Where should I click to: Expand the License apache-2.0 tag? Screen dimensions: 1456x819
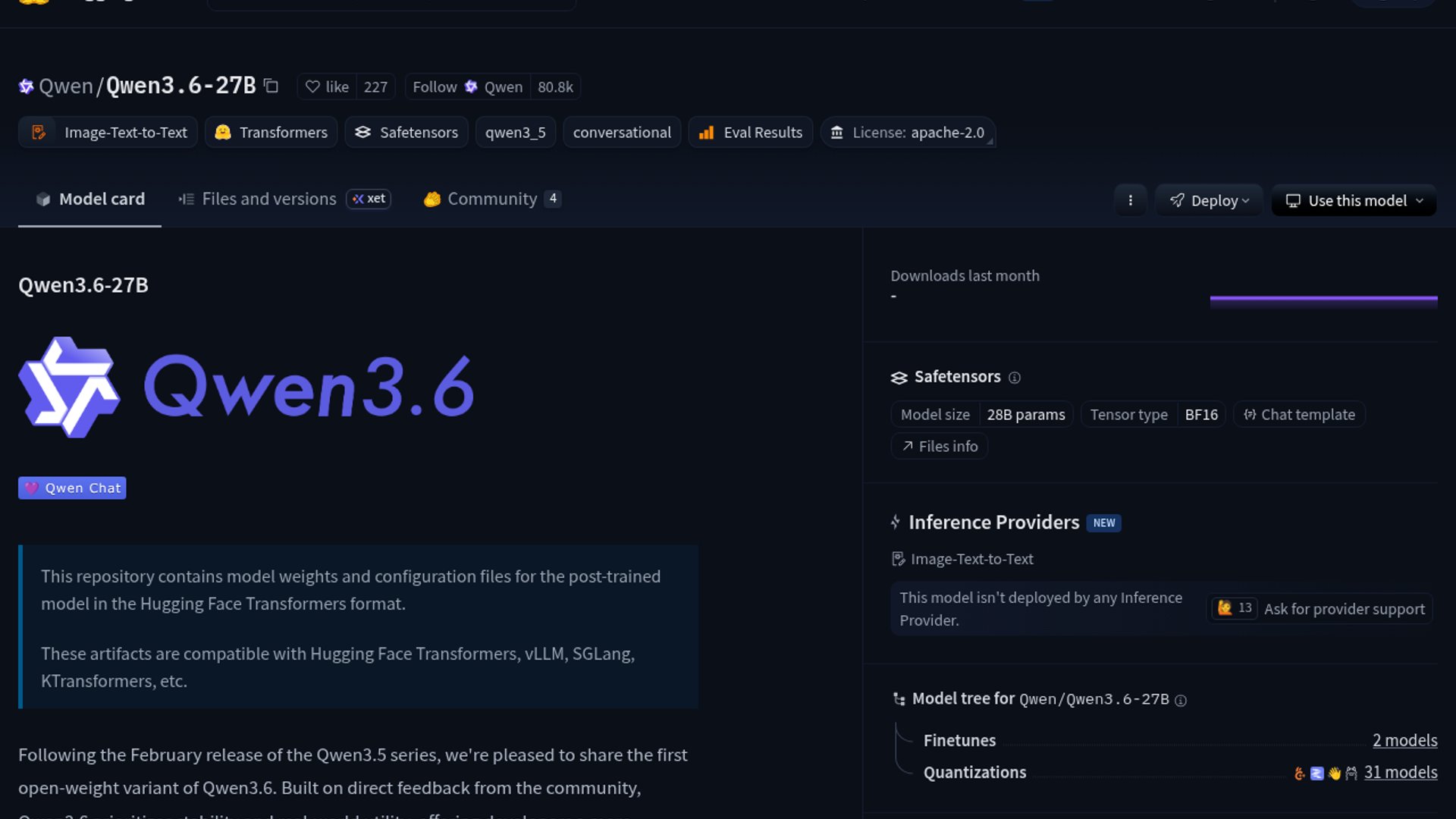coord(908,133)
